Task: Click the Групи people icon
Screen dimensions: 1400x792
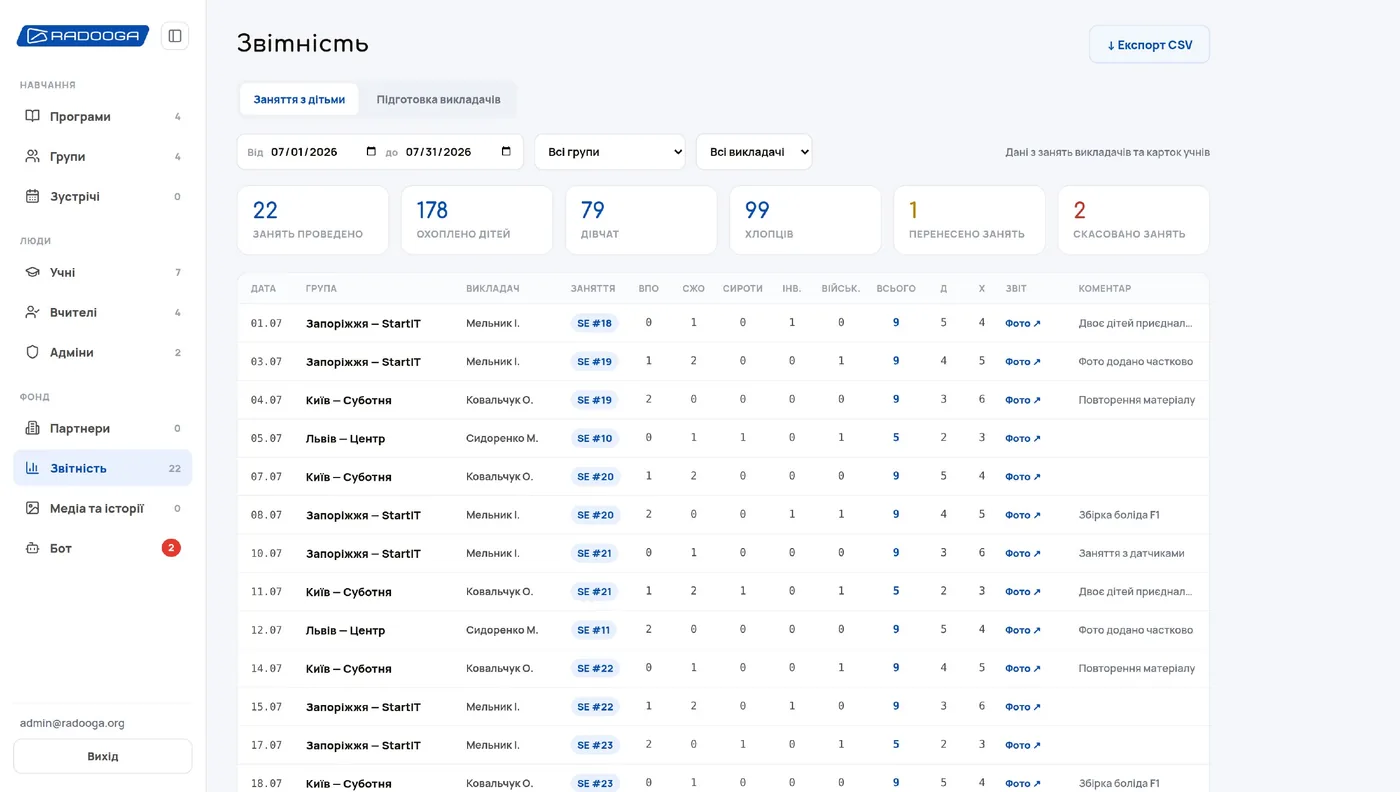Action: [x=33, y=156]
